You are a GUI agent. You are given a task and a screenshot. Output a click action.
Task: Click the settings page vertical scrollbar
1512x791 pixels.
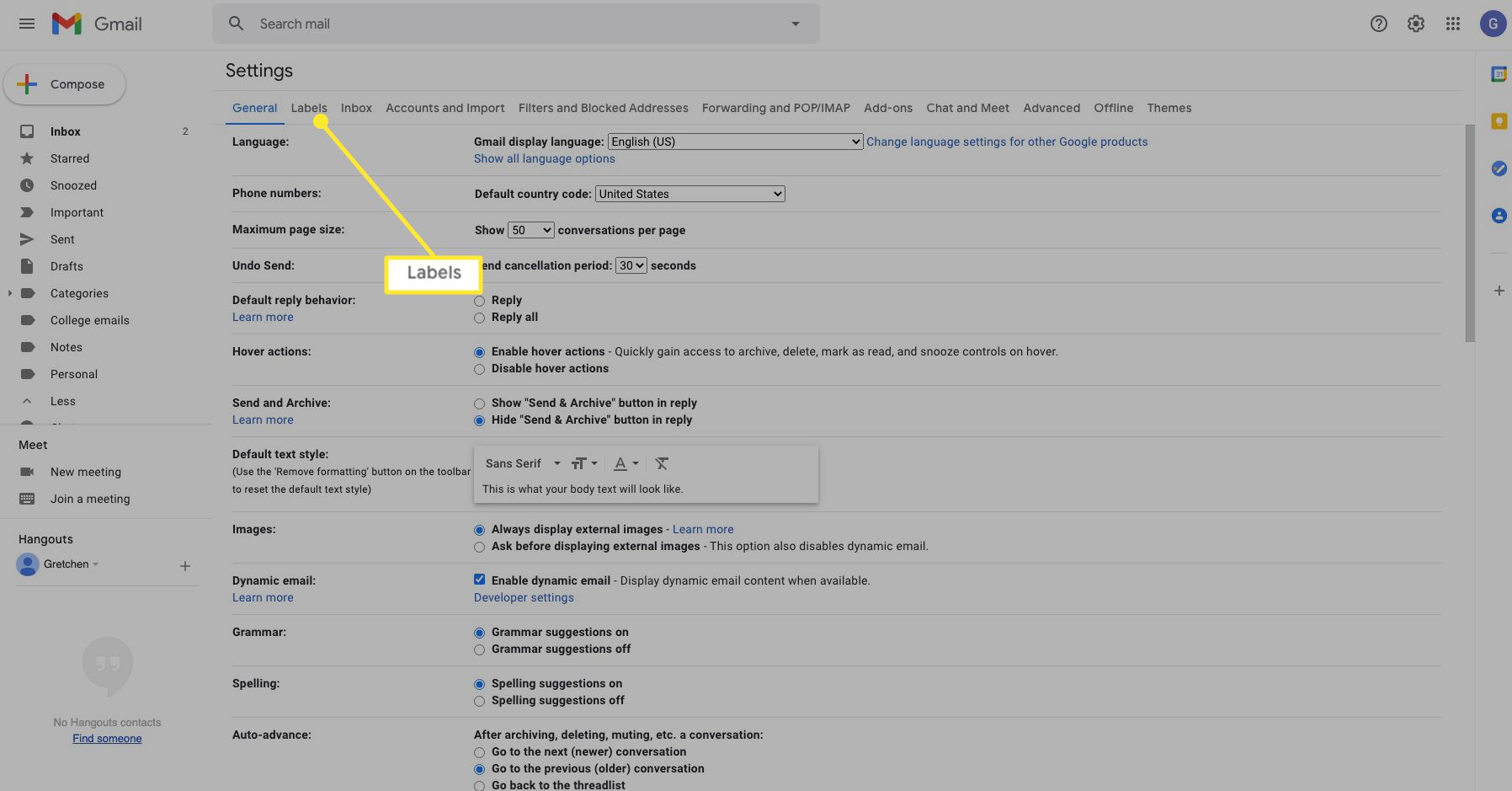pos(1470,233)
